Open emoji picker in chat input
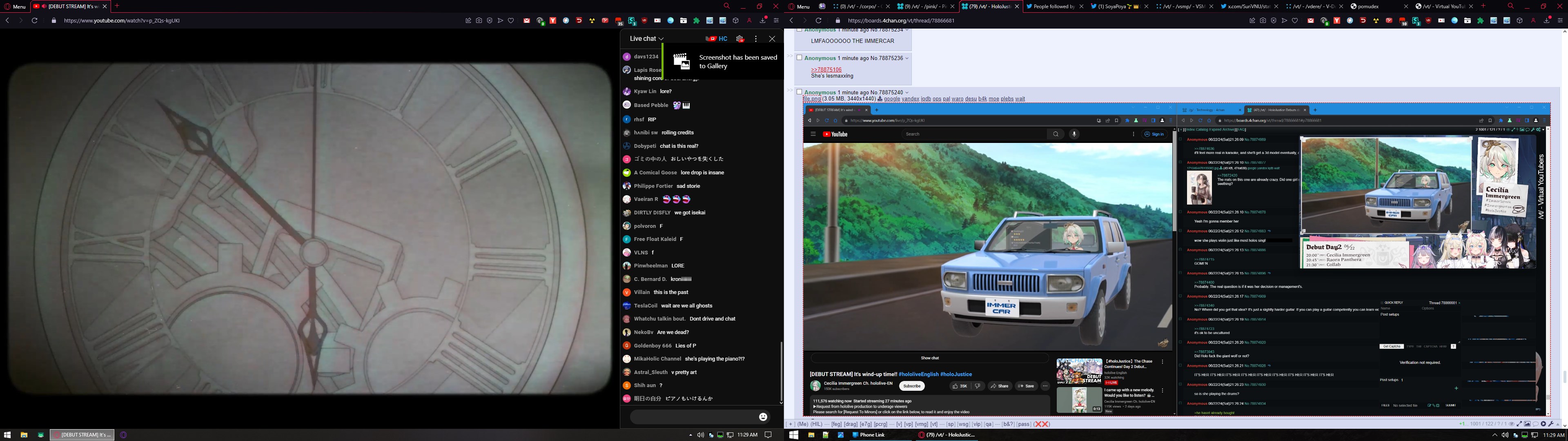The height and width of the screenshot is (441, 1568). [x=763, y=416]
